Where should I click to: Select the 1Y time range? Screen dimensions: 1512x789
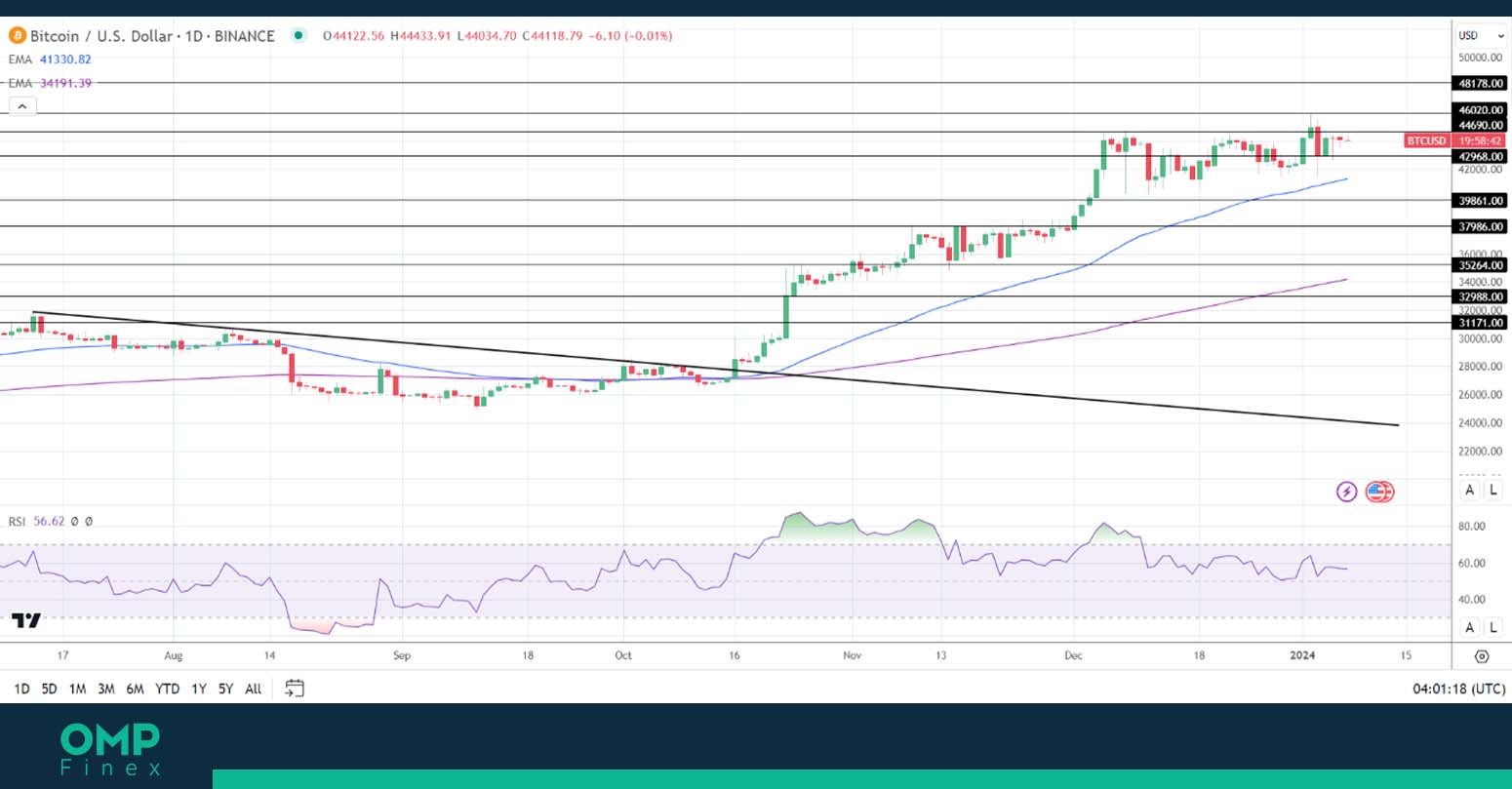[x=199, y=689]
